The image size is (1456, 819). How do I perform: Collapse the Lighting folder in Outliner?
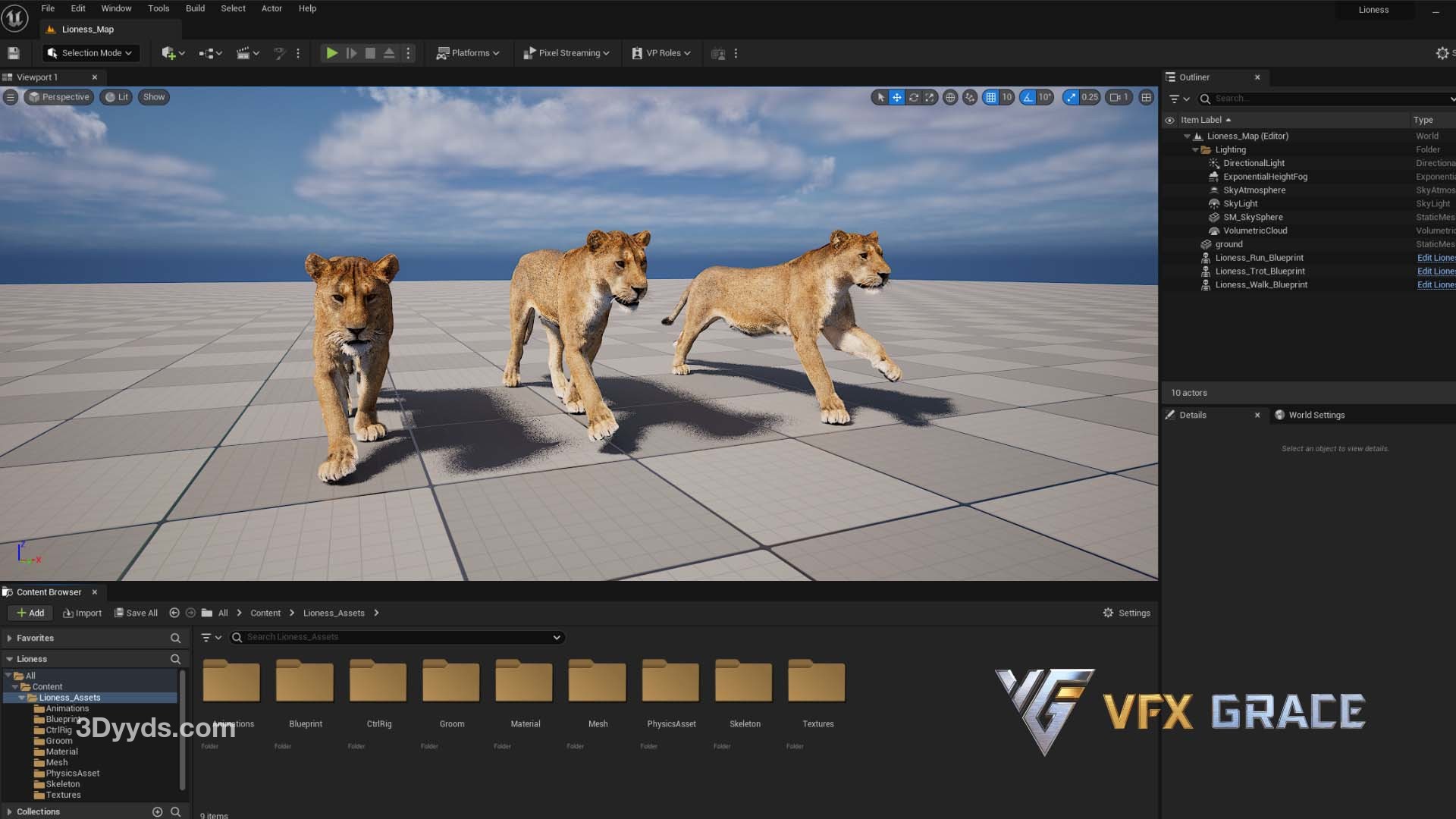[1195, 150]
